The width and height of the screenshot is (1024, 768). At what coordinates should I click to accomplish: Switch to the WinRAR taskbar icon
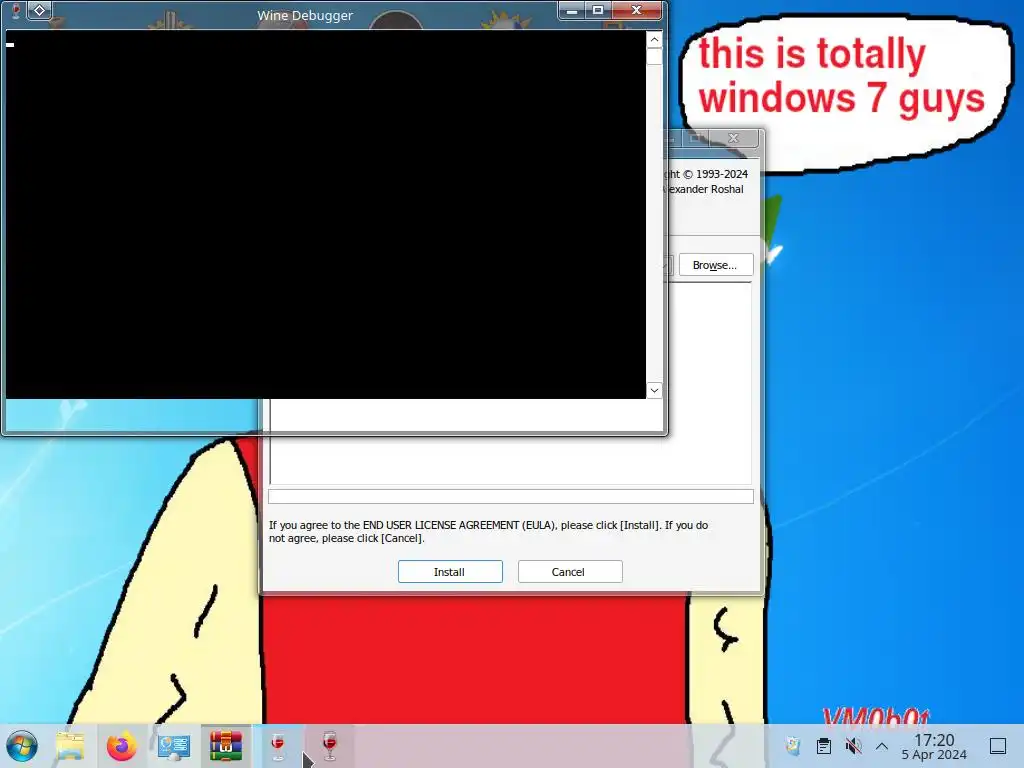coord(226,746)
